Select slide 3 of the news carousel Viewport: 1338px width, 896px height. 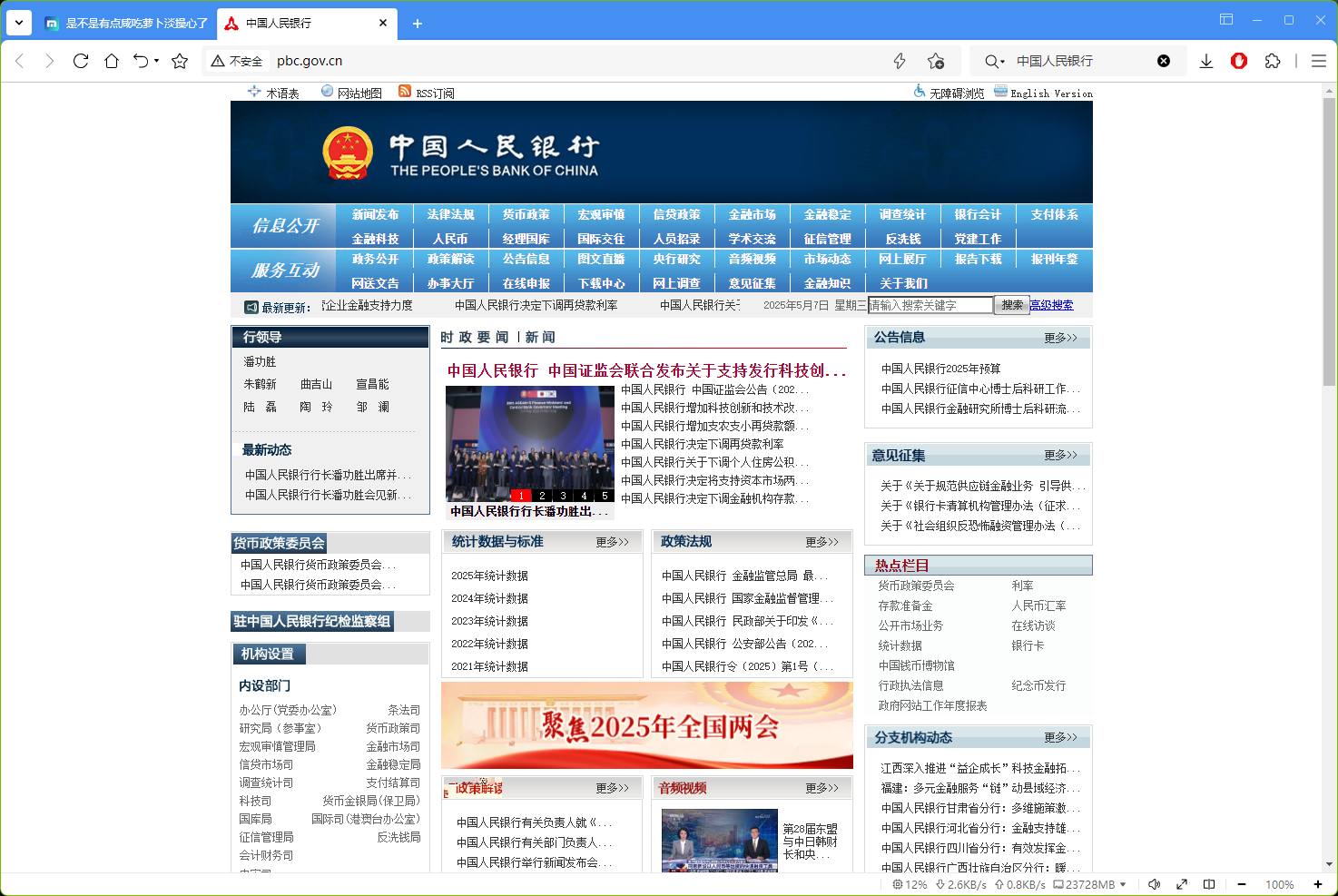563,496
